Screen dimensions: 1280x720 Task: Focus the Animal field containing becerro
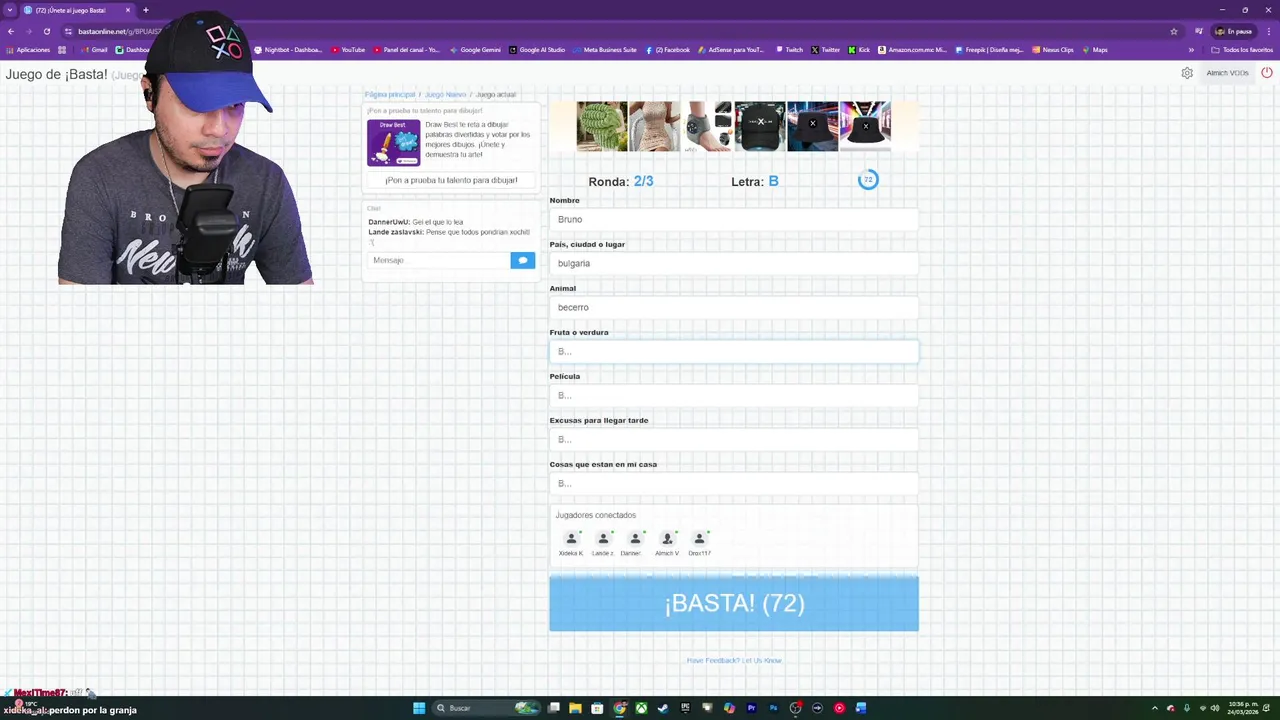coord(734,307)
